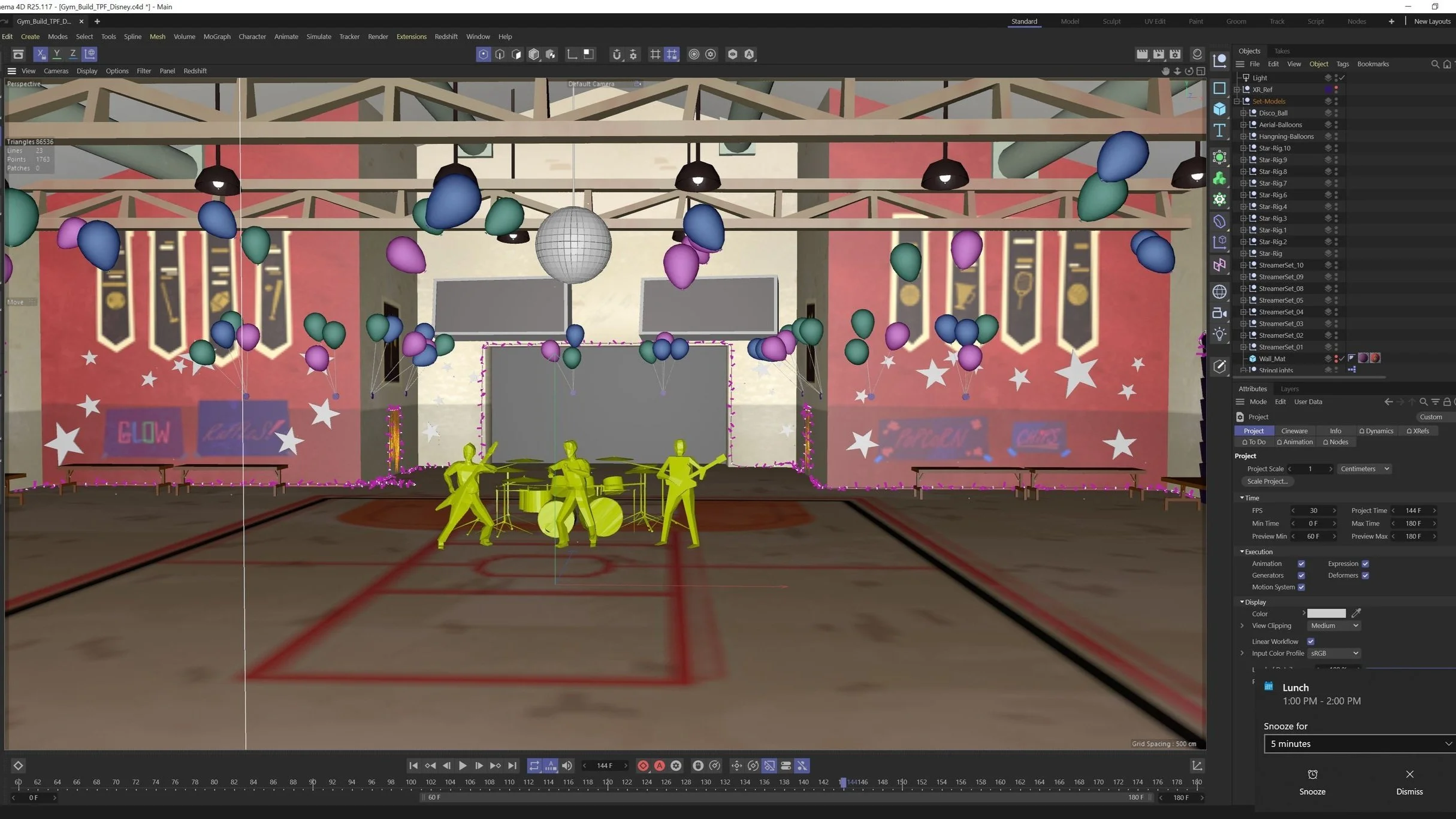The height and width of the screenshot is (819, 1456).
Task: Click the record active objects button
Action: (643, 766)
